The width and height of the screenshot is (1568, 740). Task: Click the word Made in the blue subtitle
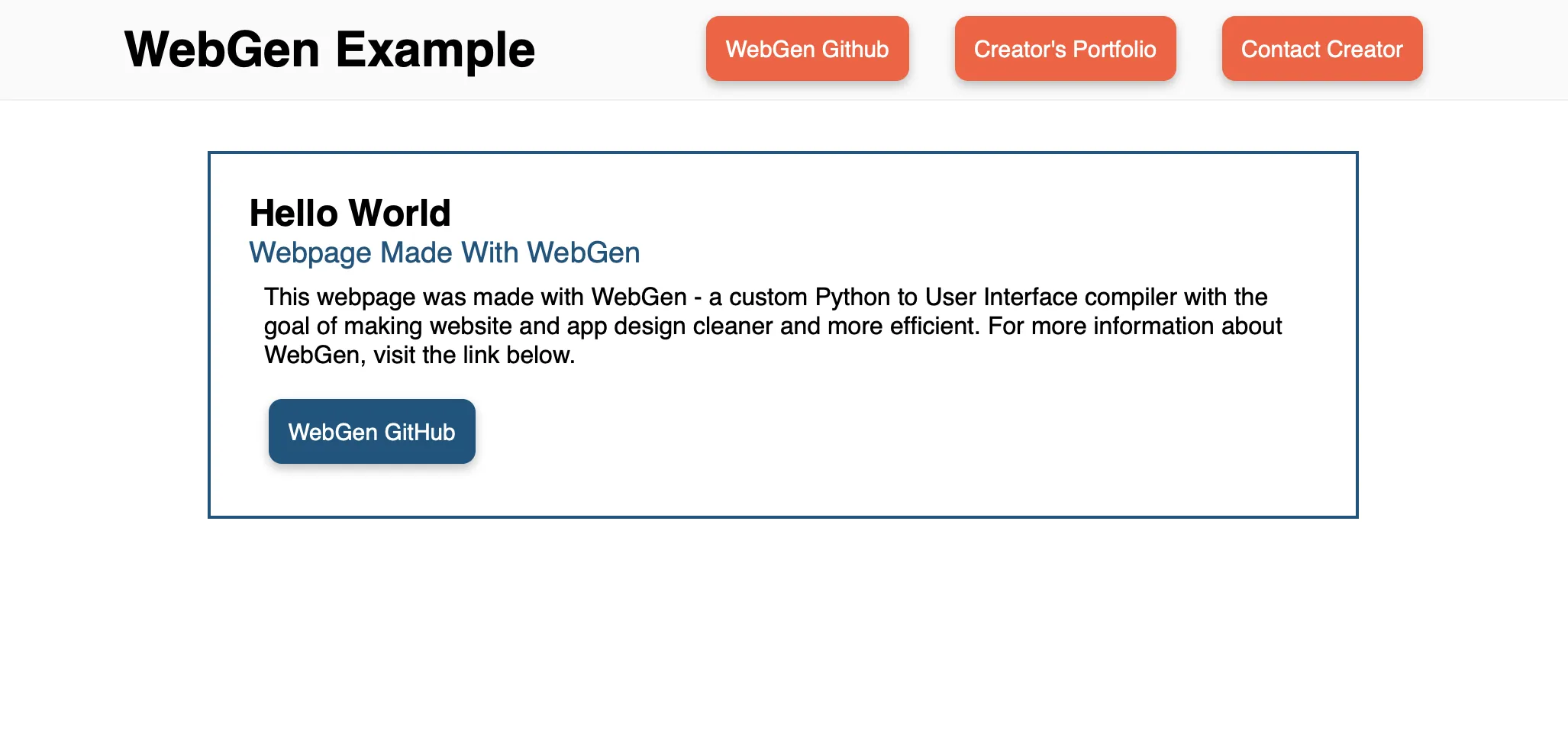(415, 253)
